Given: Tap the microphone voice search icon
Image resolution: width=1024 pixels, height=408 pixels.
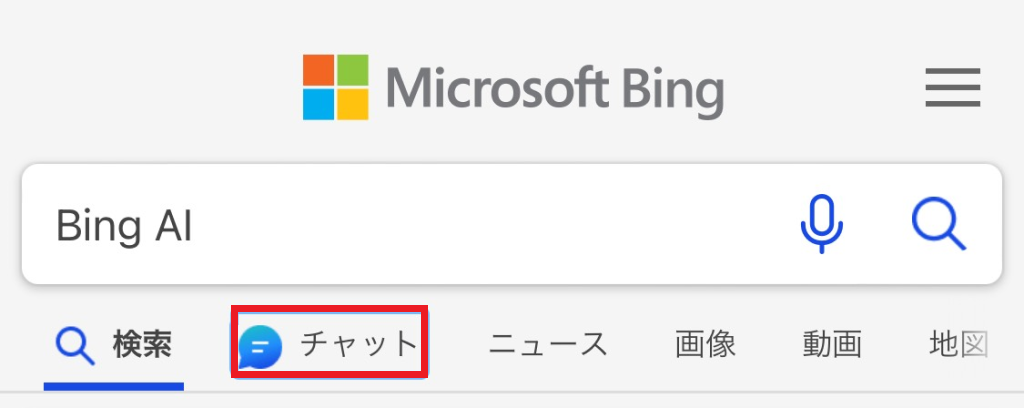Looking at the screenshot, I should coord(821,223).
